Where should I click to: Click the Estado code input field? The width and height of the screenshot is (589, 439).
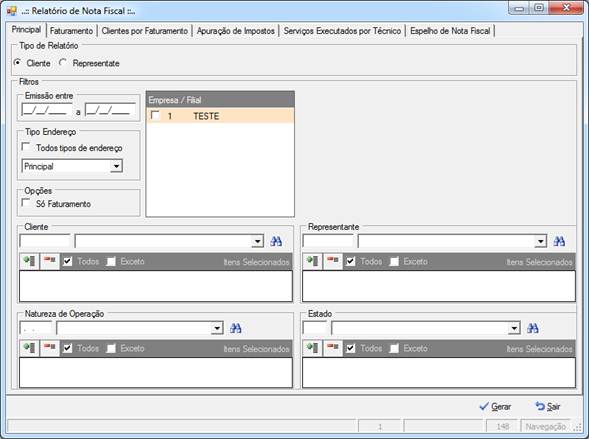315,328
